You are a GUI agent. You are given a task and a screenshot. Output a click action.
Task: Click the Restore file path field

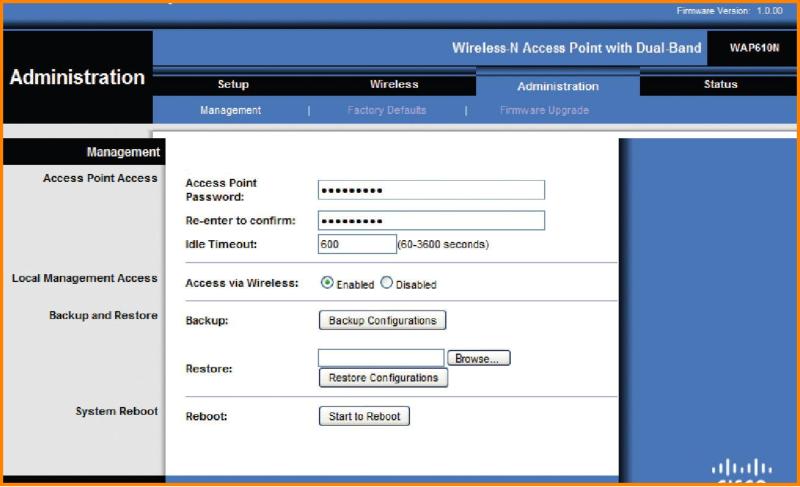coord(381,358)
